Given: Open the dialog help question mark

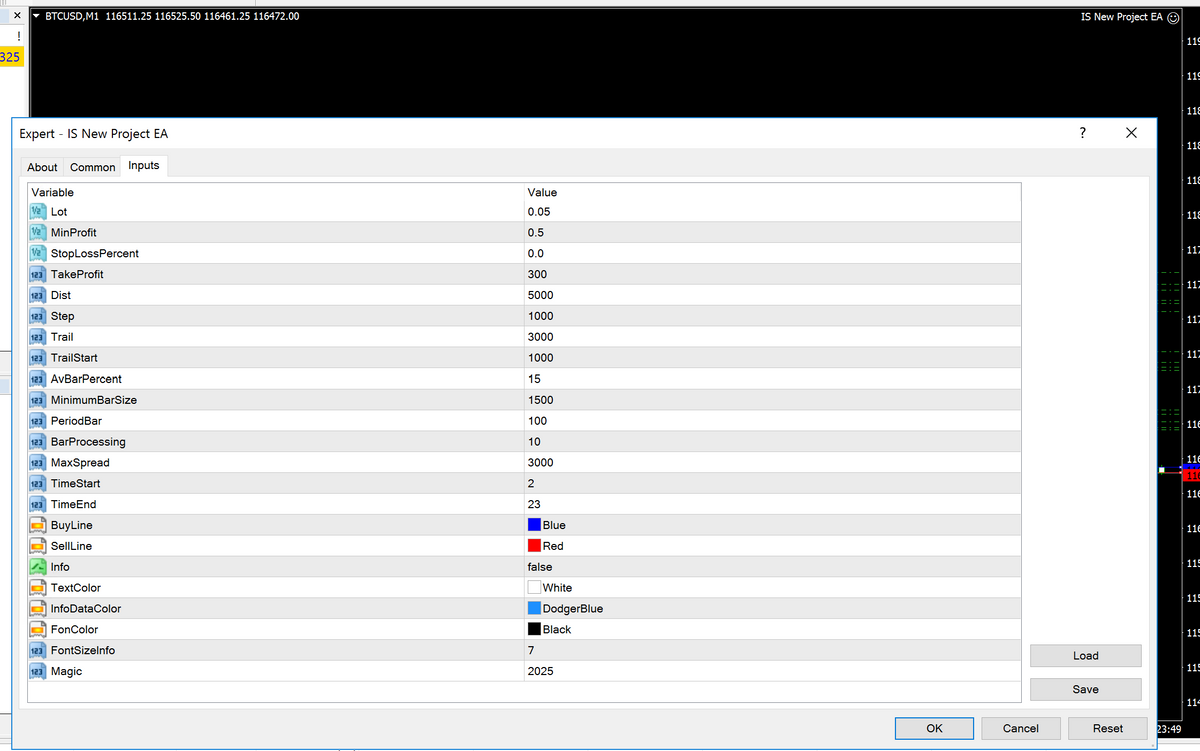Looking at the screenshot, I should (1083, 133).
